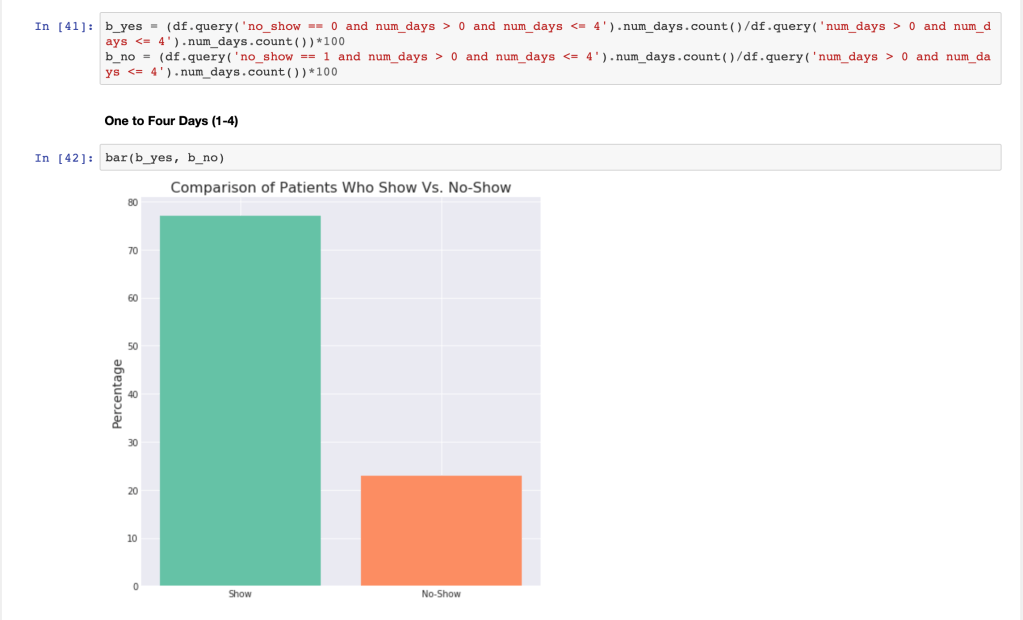Click the 10 tick on y-axis
Image resolution: width=1023 pixels, height=620 pixels.
pos(133,538)
